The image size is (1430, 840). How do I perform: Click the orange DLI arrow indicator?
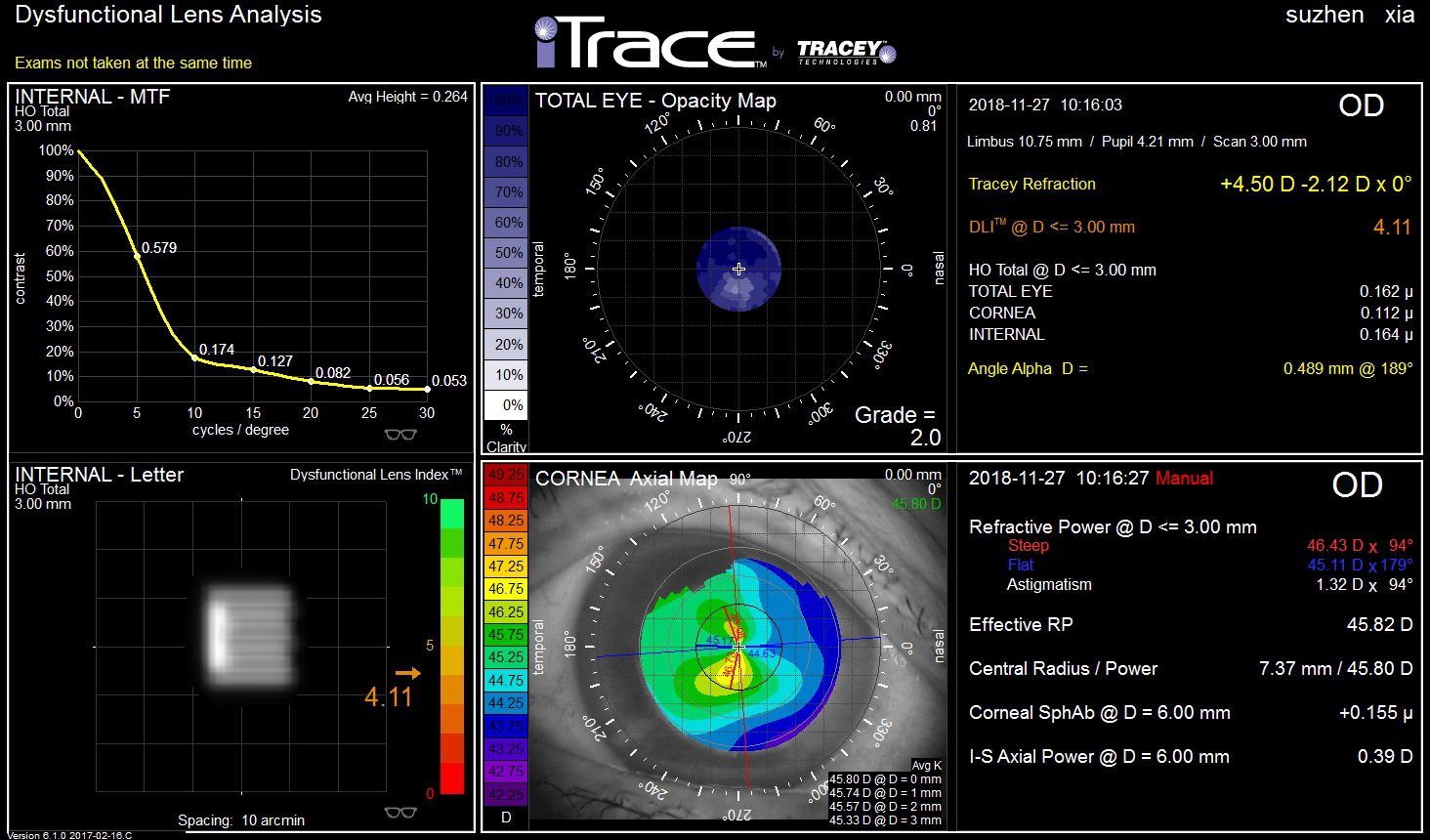[408, 673]
